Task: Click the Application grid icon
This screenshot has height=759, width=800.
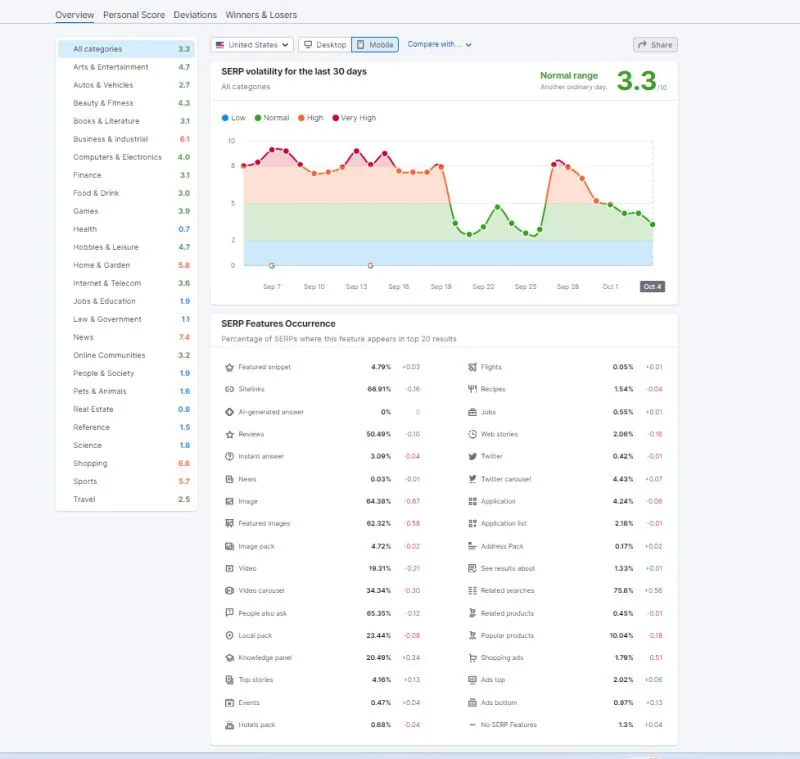Action: (x=472, y=501)
